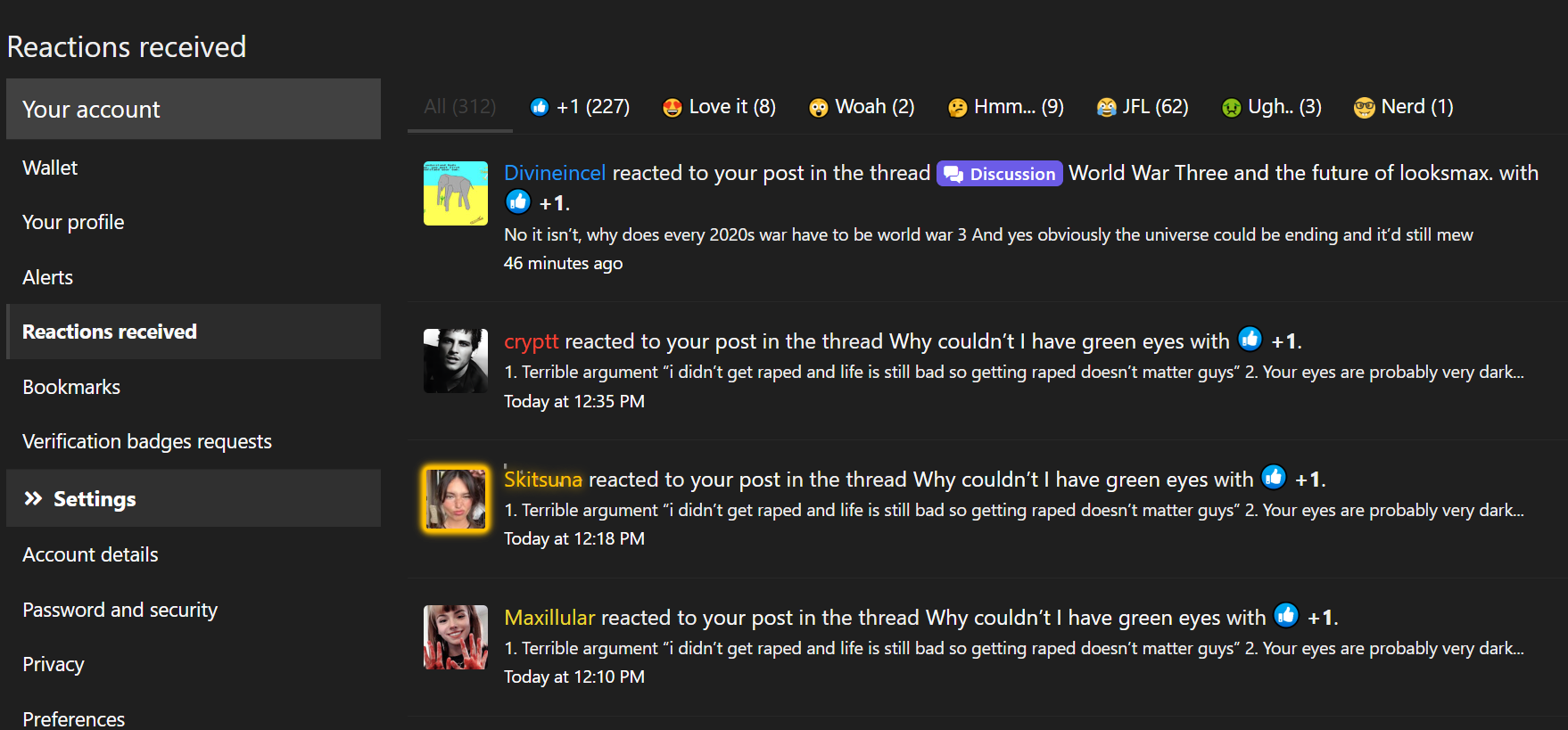Open Divineincel's elephant avatar
The width and height of the screenshot is (1568, 730).
point(456,193)
